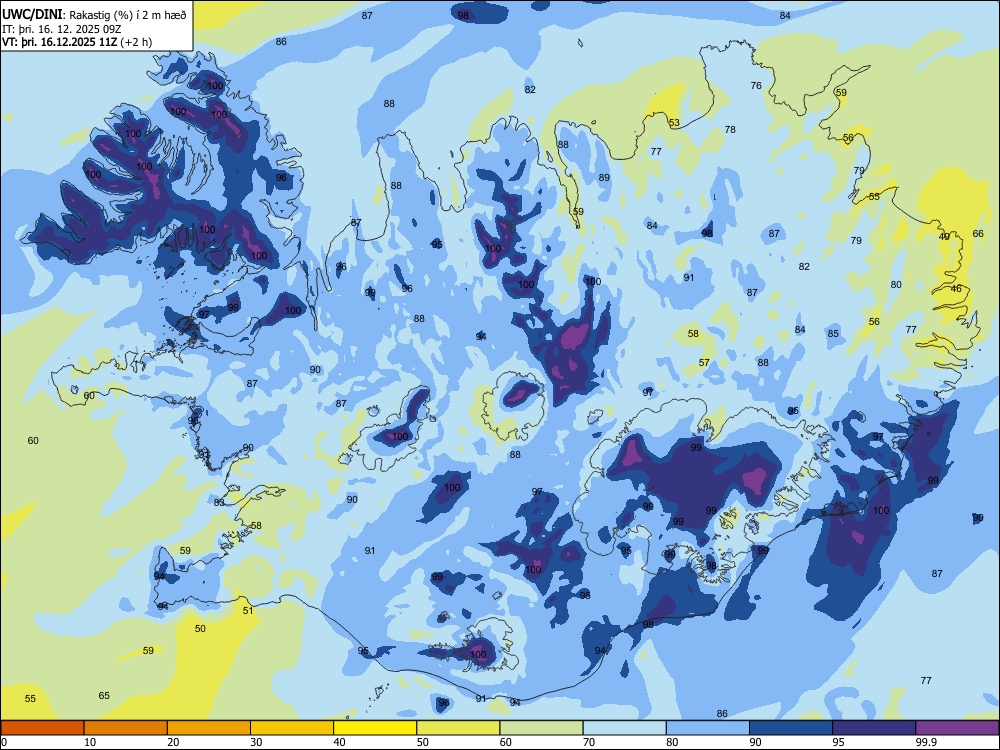Pick the indigo 95–99.9 legend swatch
The image size is (1000, 750).
(x=874, y=728)
